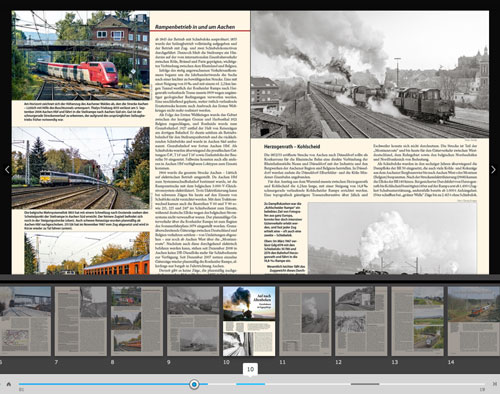
Task: Open page 9 thumbnail
Action: coord(193,321)
